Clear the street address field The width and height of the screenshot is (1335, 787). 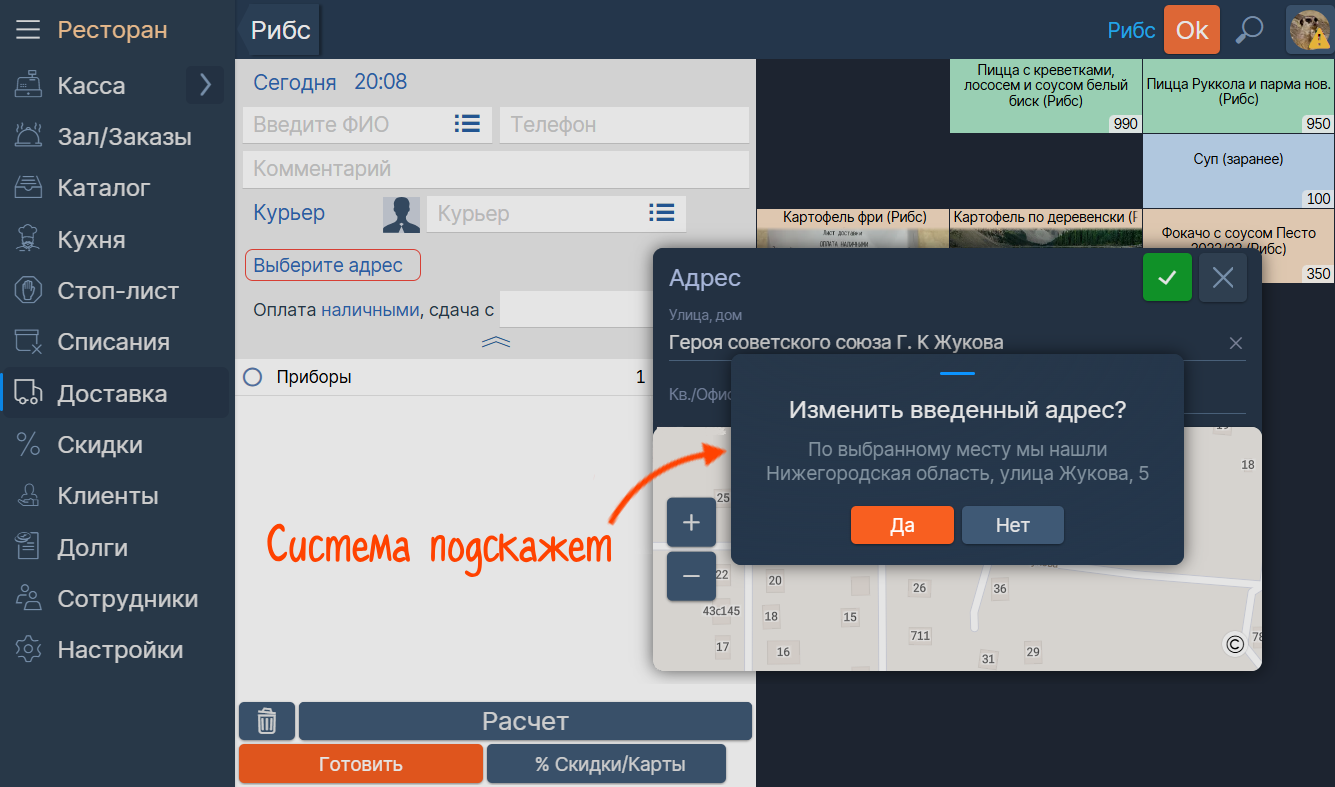1236,343
